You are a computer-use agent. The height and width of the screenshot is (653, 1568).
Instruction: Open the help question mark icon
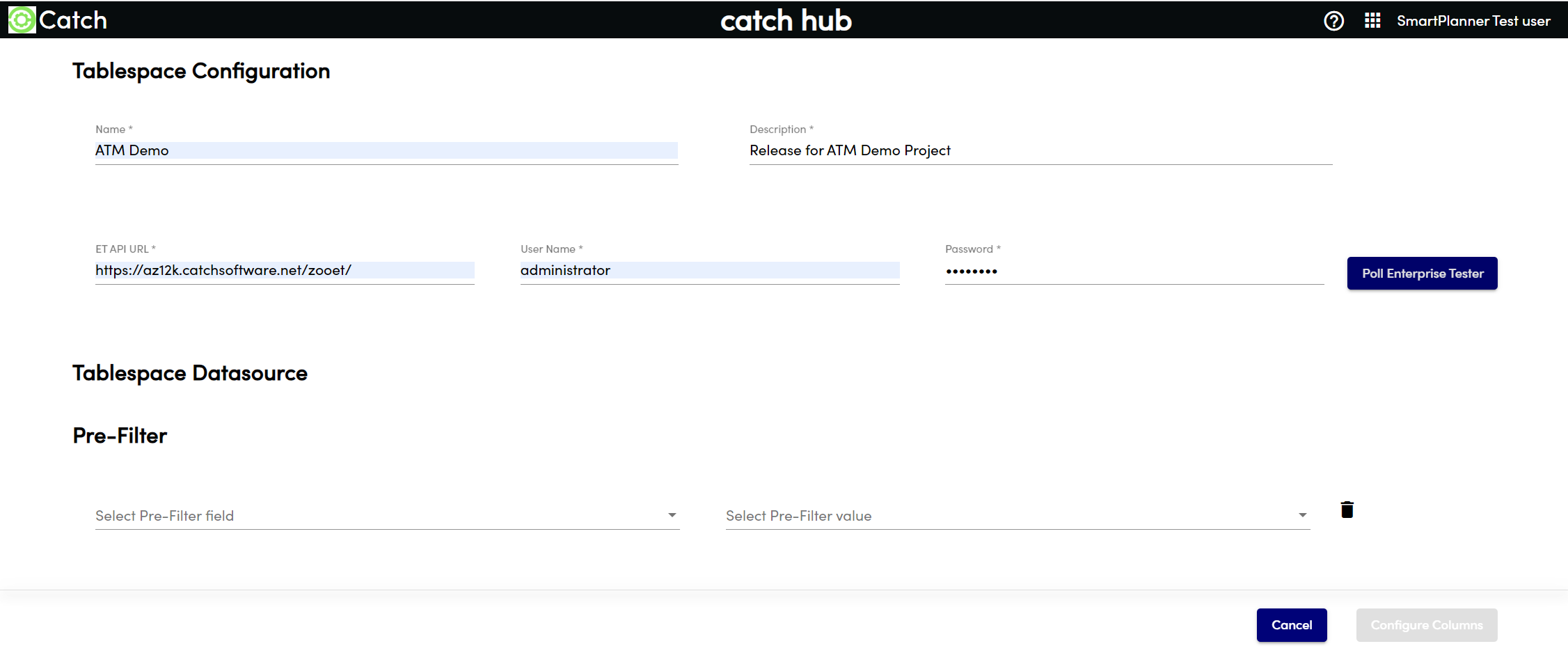(1333, 21)
